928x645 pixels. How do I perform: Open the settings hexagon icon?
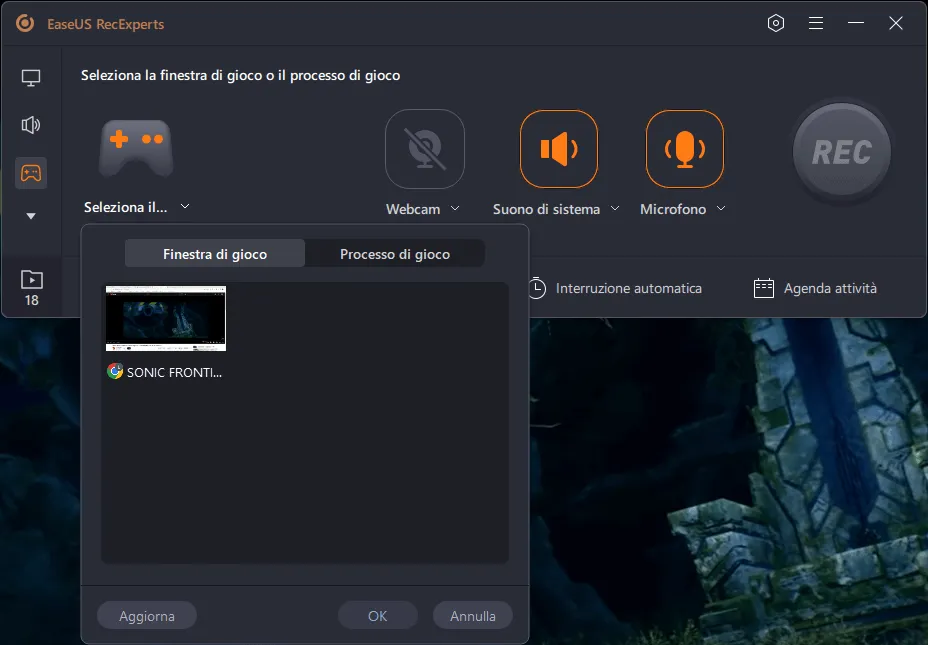[x=776, y=23]
